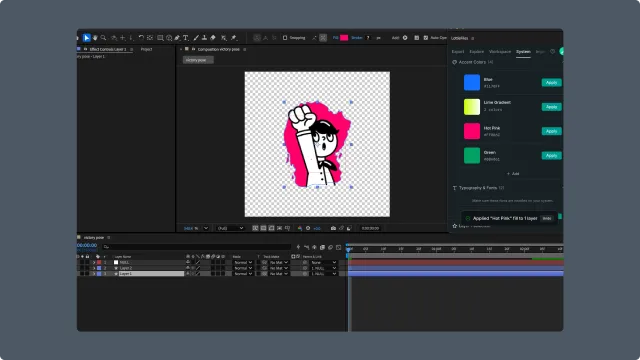Apply the Hot Pink accent color

pos(551,131)
